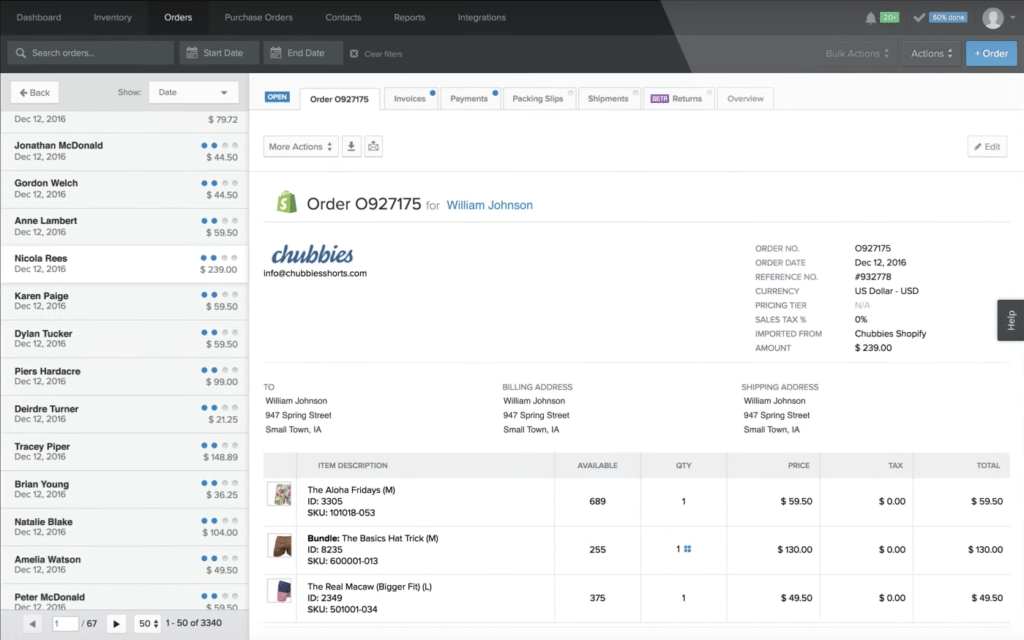Select the Order O927175 tab
The image size is (1024, 640).
[339, 99]
